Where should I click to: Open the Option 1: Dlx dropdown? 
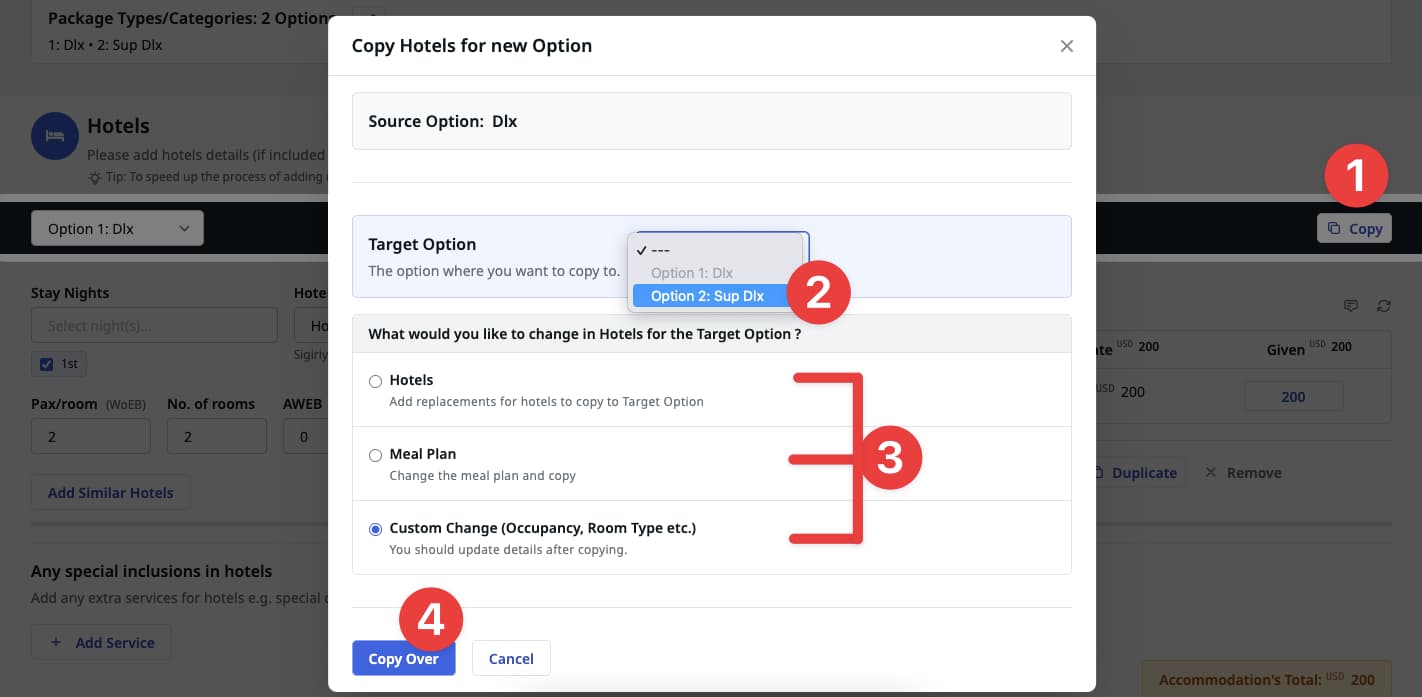coord(117,228)
